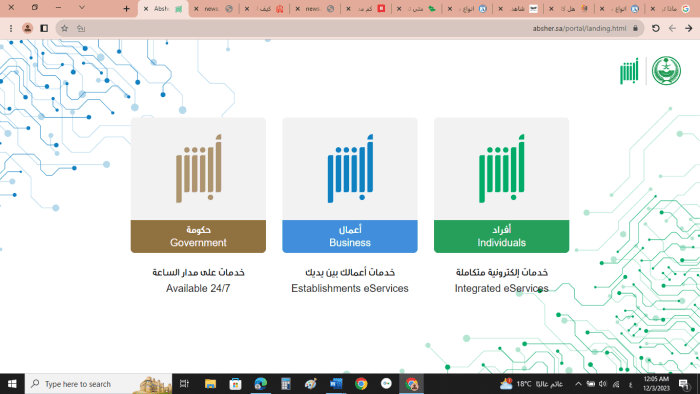This screenshot has height=394, width=700.
Task: Open the Chrome profile avatar icon
Action: [27, 28]
